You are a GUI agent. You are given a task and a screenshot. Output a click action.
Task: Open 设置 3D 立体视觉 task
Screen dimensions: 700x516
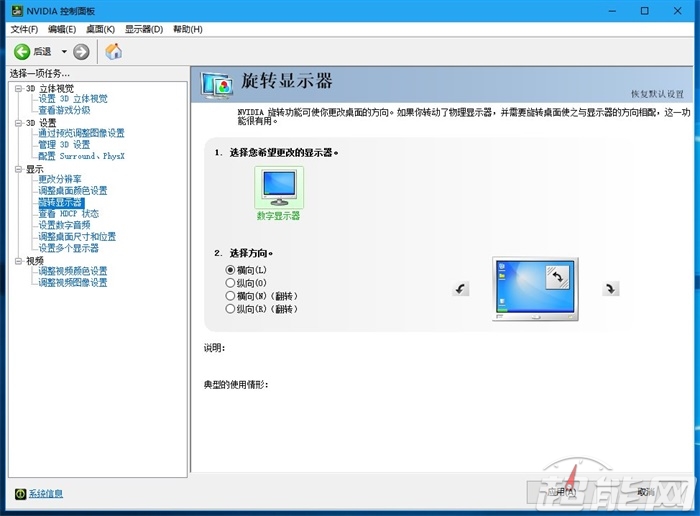[73, 99]
